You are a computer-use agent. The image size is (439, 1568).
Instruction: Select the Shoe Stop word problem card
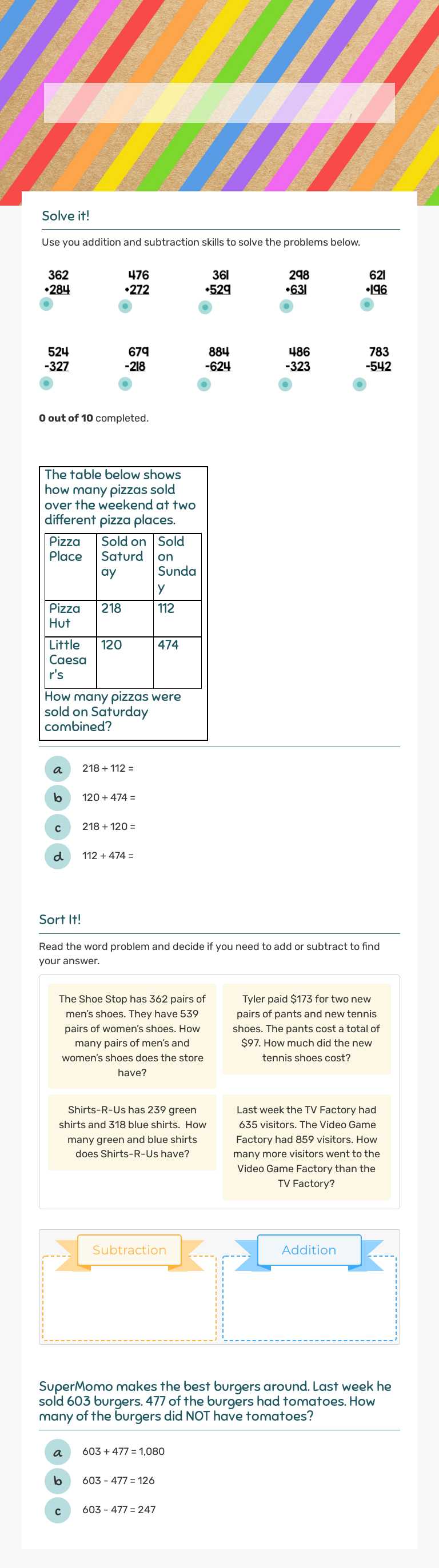[132, 1035]
